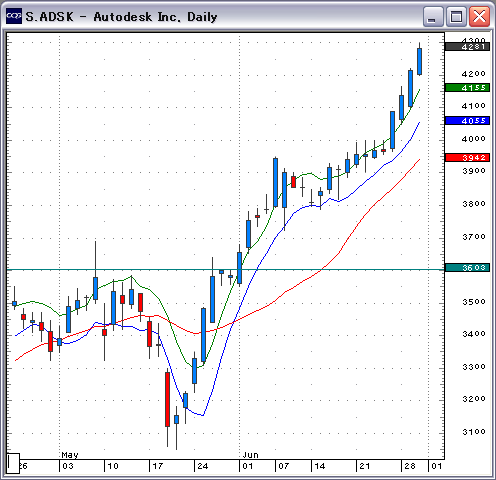496x480 pixels.
Task: Click the green 4155 moving average label
Action: pos(467,88)
